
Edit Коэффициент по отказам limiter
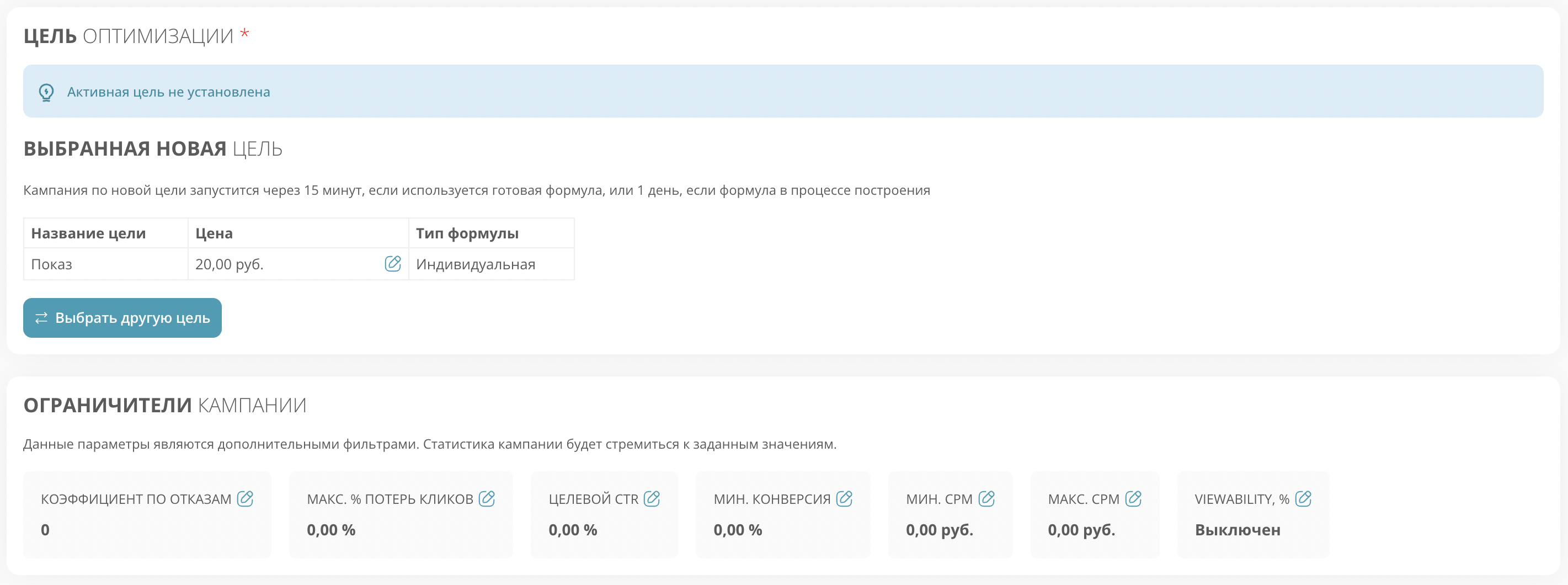click(246, 498)
